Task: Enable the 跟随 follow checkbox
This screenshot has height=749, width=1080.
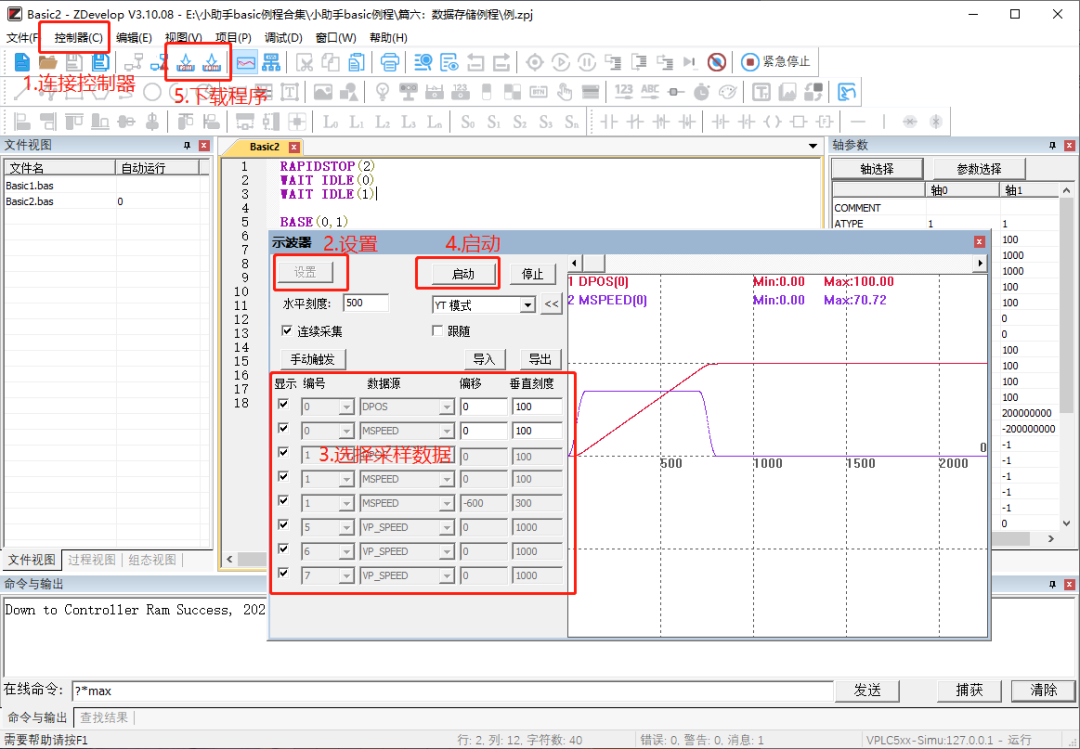Action: 437,331
